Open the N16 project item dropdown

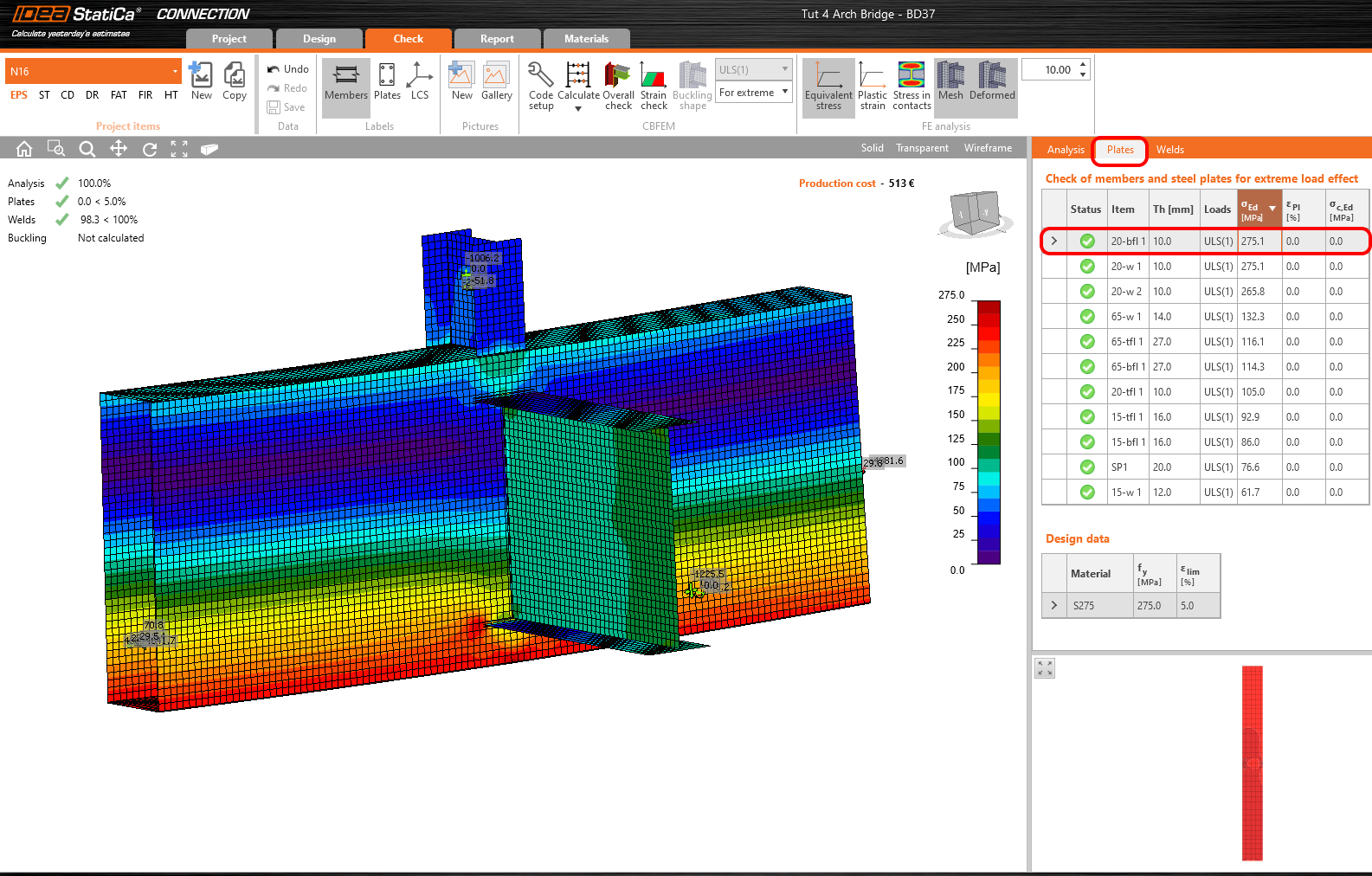point(175,72)
